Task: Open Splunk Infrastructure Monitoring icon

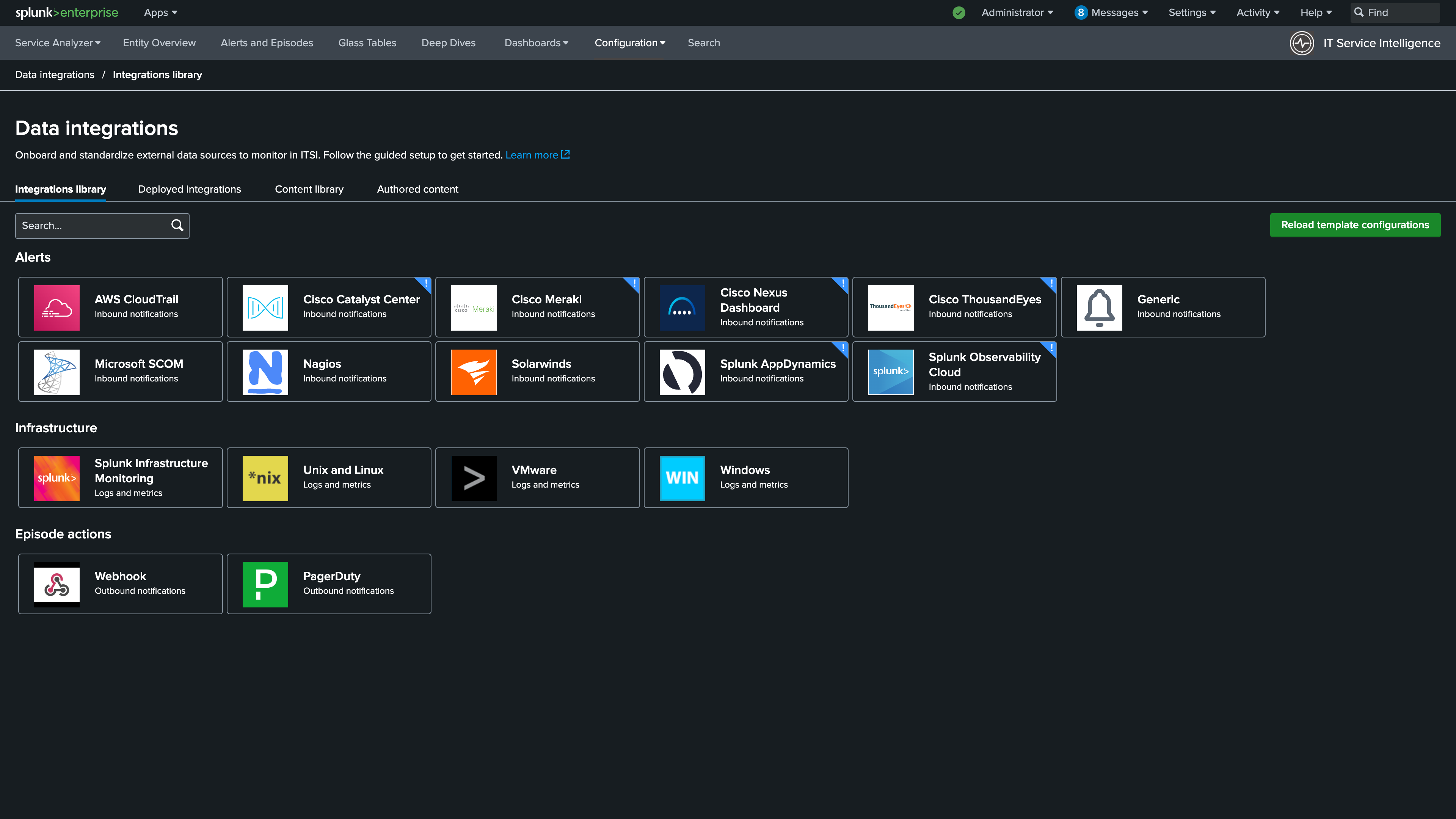Action: point(56,478)
